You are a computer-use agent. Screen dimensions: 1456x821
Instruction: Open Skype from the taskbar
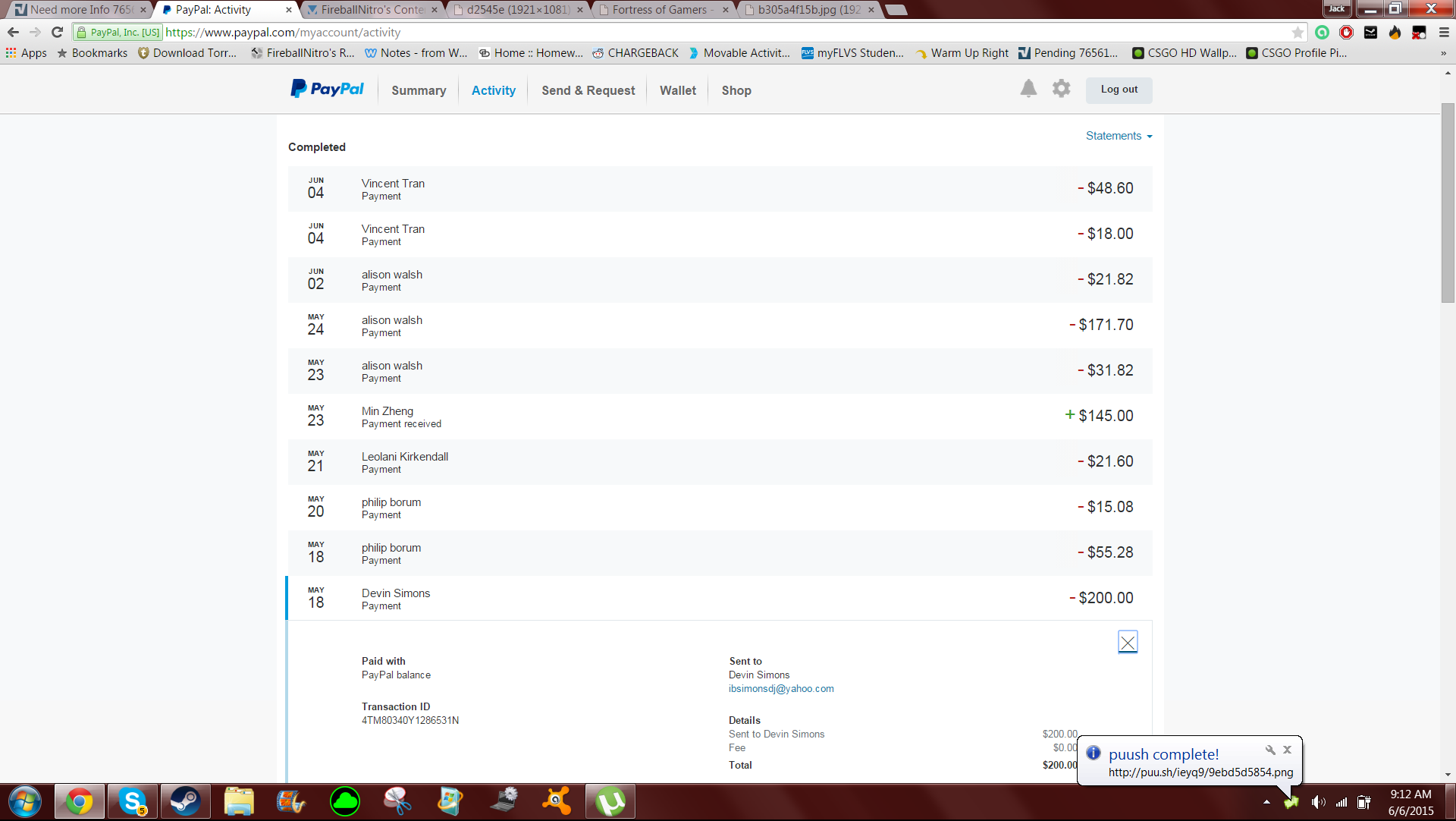tap(133, 801)
